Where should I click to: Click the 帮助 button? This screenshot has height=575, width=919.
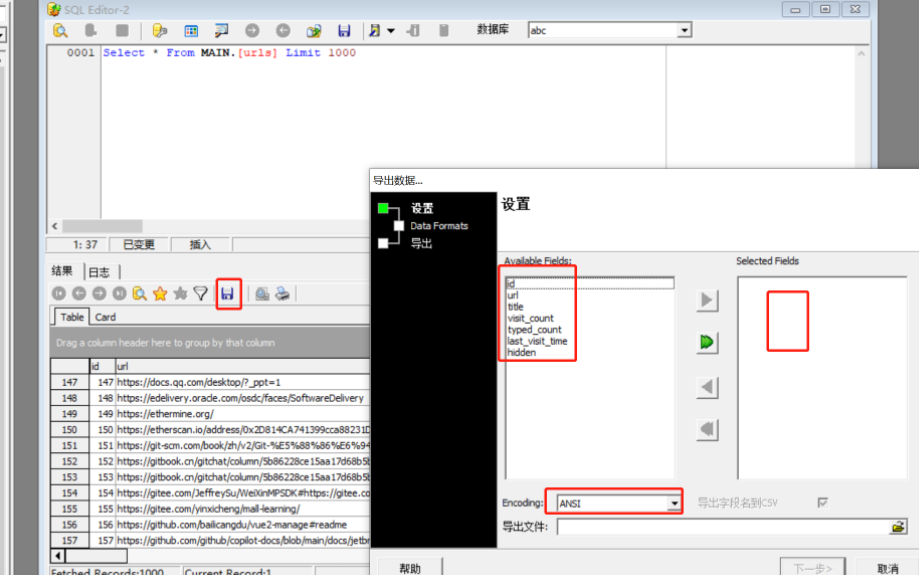[x=410, y=567]
